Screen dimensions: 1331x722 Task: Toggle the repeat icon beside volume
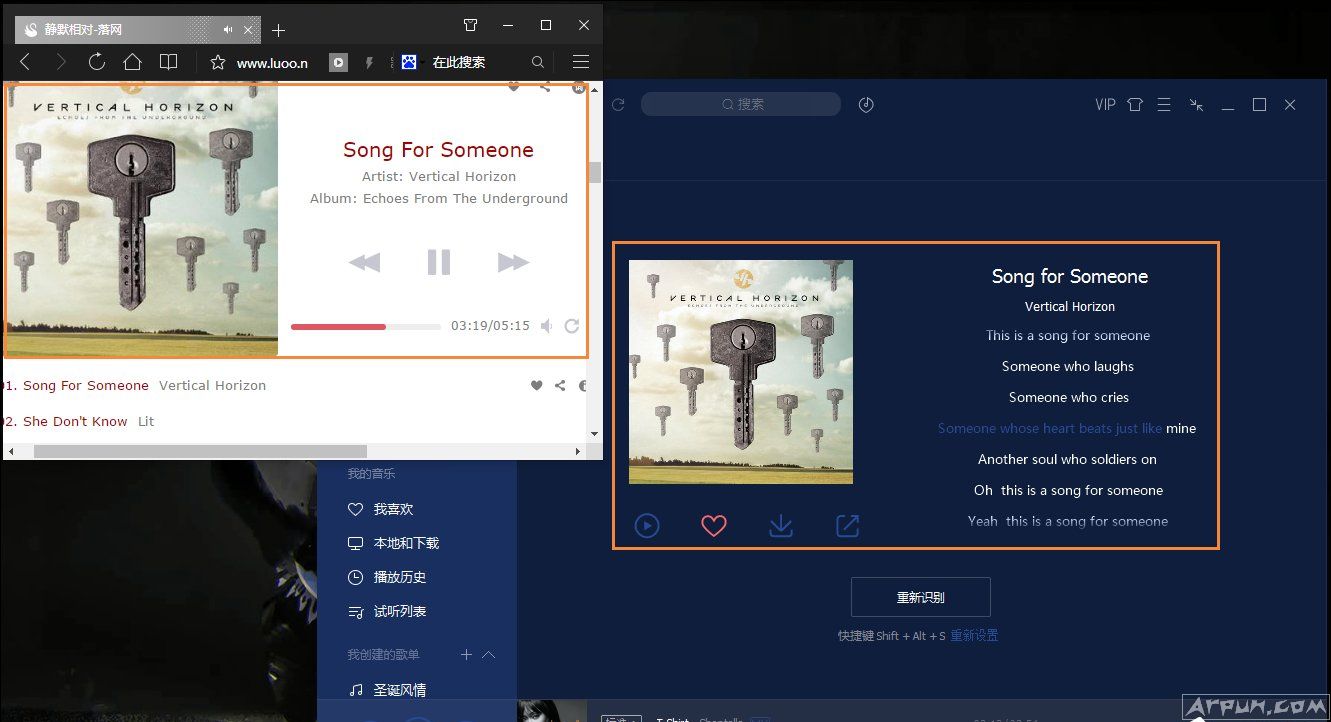(572, 326)
